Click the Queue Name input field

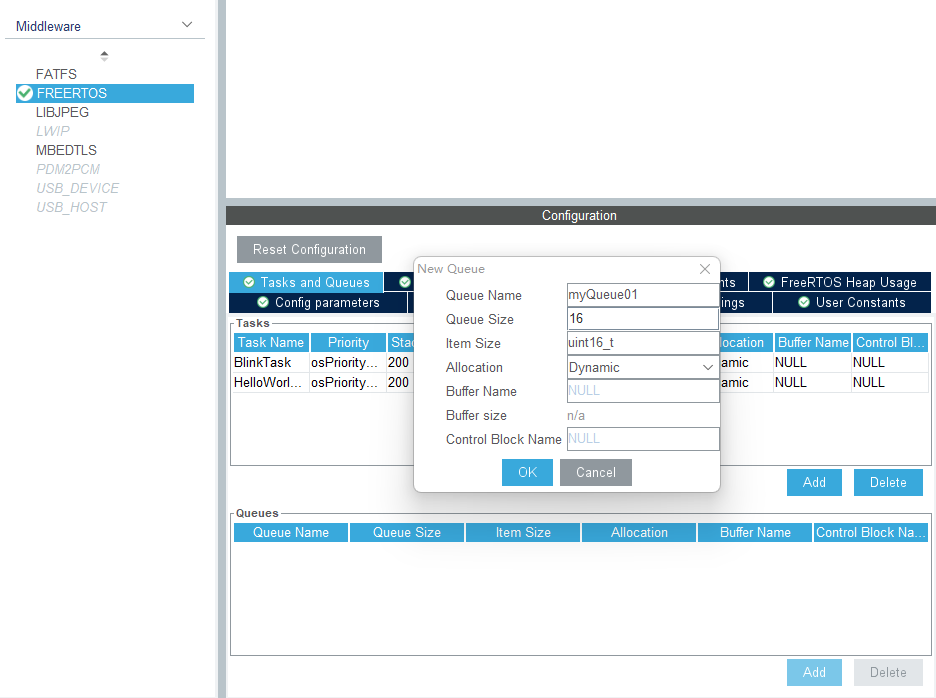coord(641,295)
